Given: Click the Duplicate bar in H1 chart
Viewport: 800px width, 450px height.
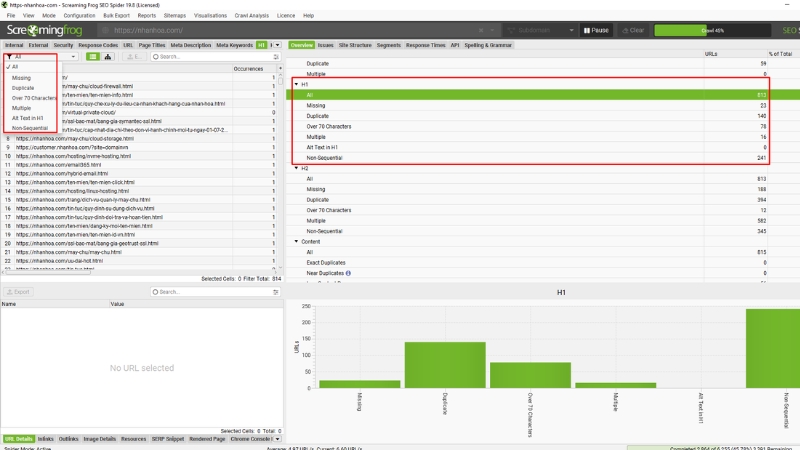Looking at the screenshot, I should point(445,365).
